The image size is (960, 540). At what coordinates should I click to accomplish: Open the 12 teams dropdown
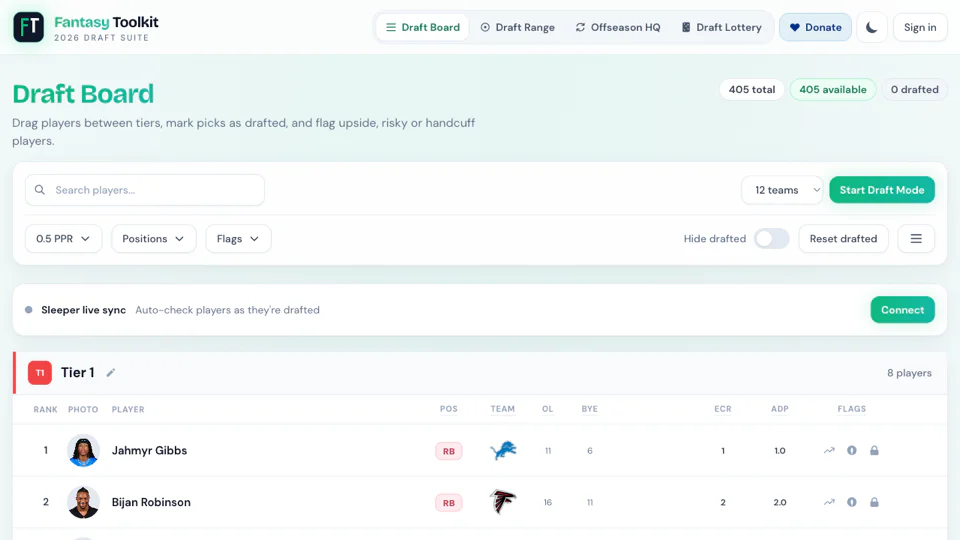click(782, 190)
